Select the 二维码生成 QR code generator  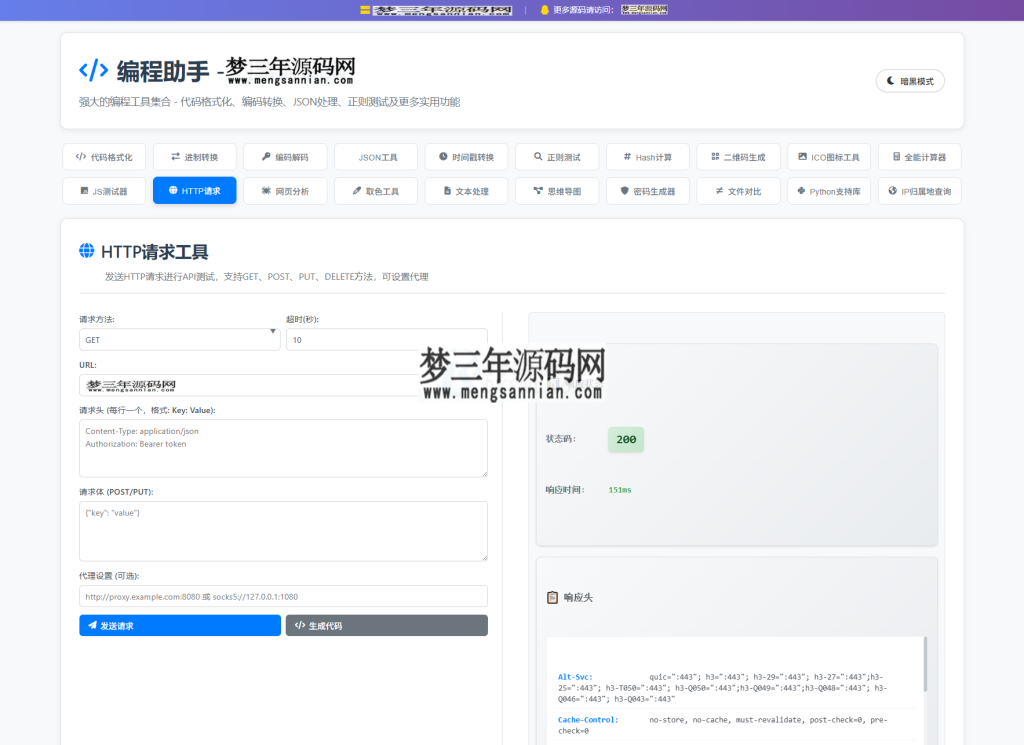click(x=737, y=156)
